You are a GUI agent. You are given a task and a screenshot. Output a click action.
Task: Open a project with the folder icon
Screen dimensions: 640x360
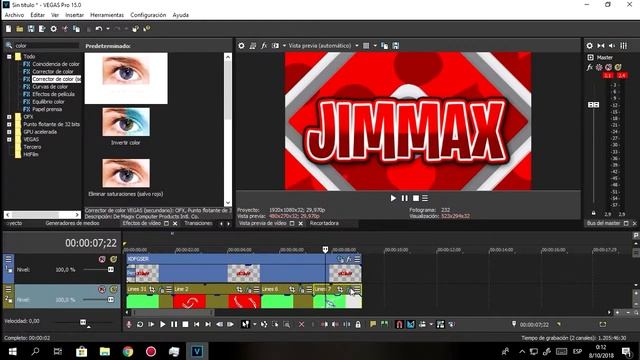pos(20,29)
